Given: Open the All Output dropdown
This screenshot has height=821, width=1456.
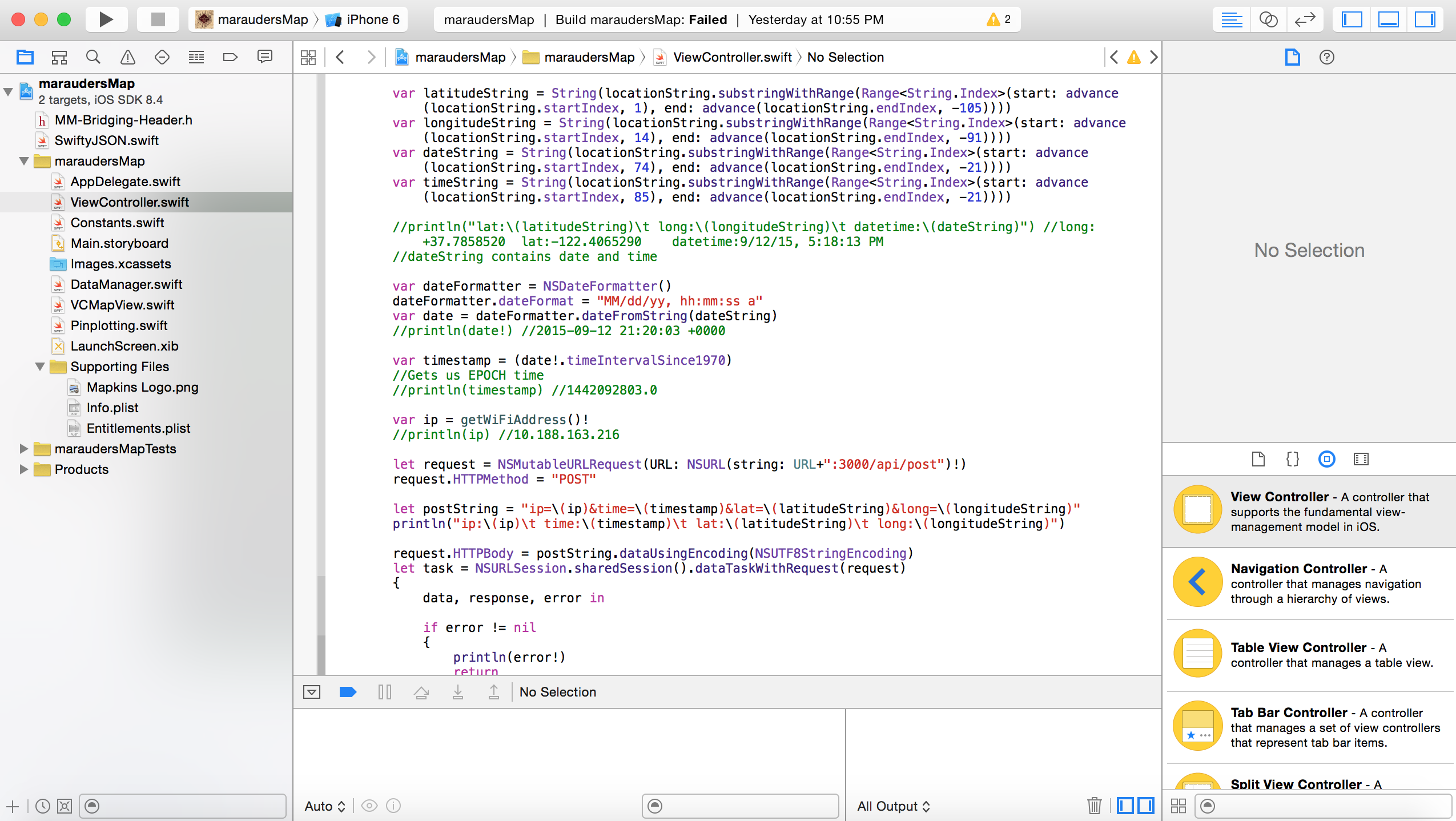Looking at the screenshot, I should (x=893, y=806).
